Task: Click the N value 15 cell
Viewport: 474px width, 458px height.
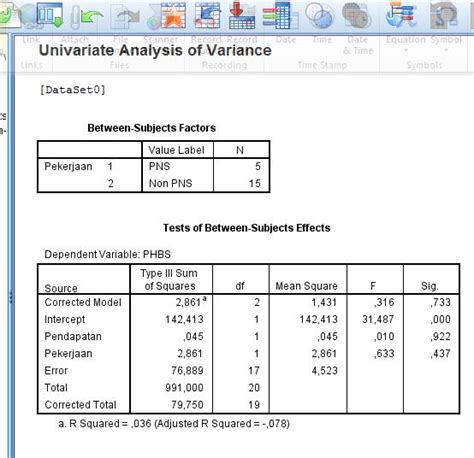Action: point(255,183)
